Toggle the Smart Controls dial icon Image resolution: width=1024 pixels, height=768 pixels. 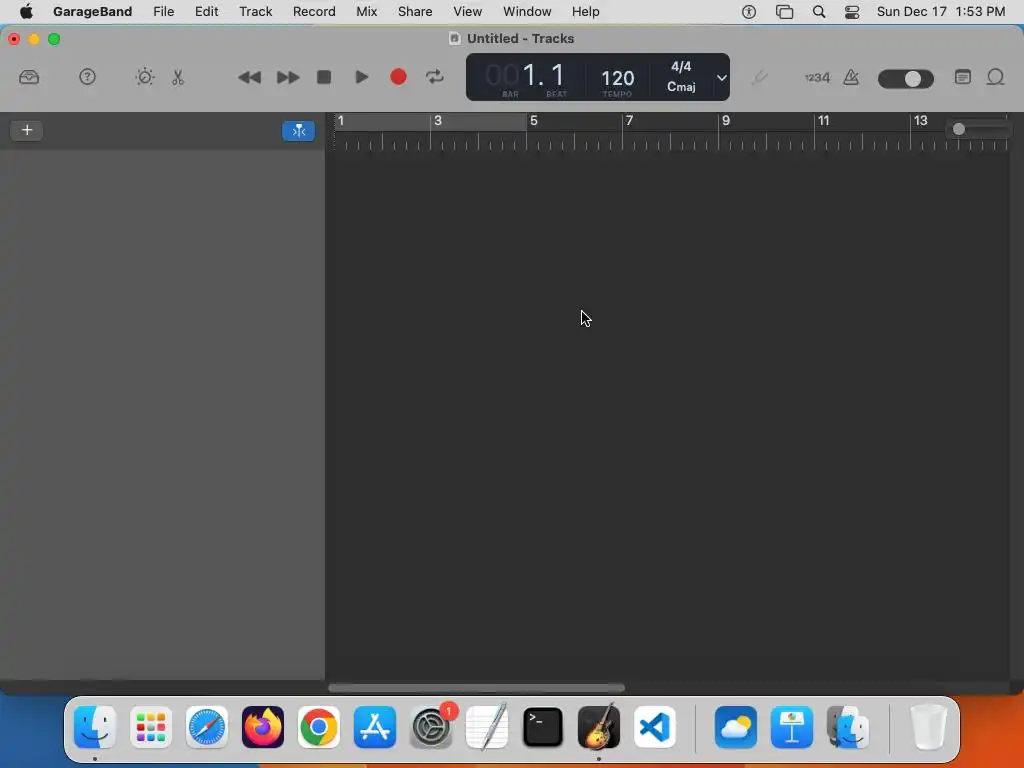(x=145, y=77)
